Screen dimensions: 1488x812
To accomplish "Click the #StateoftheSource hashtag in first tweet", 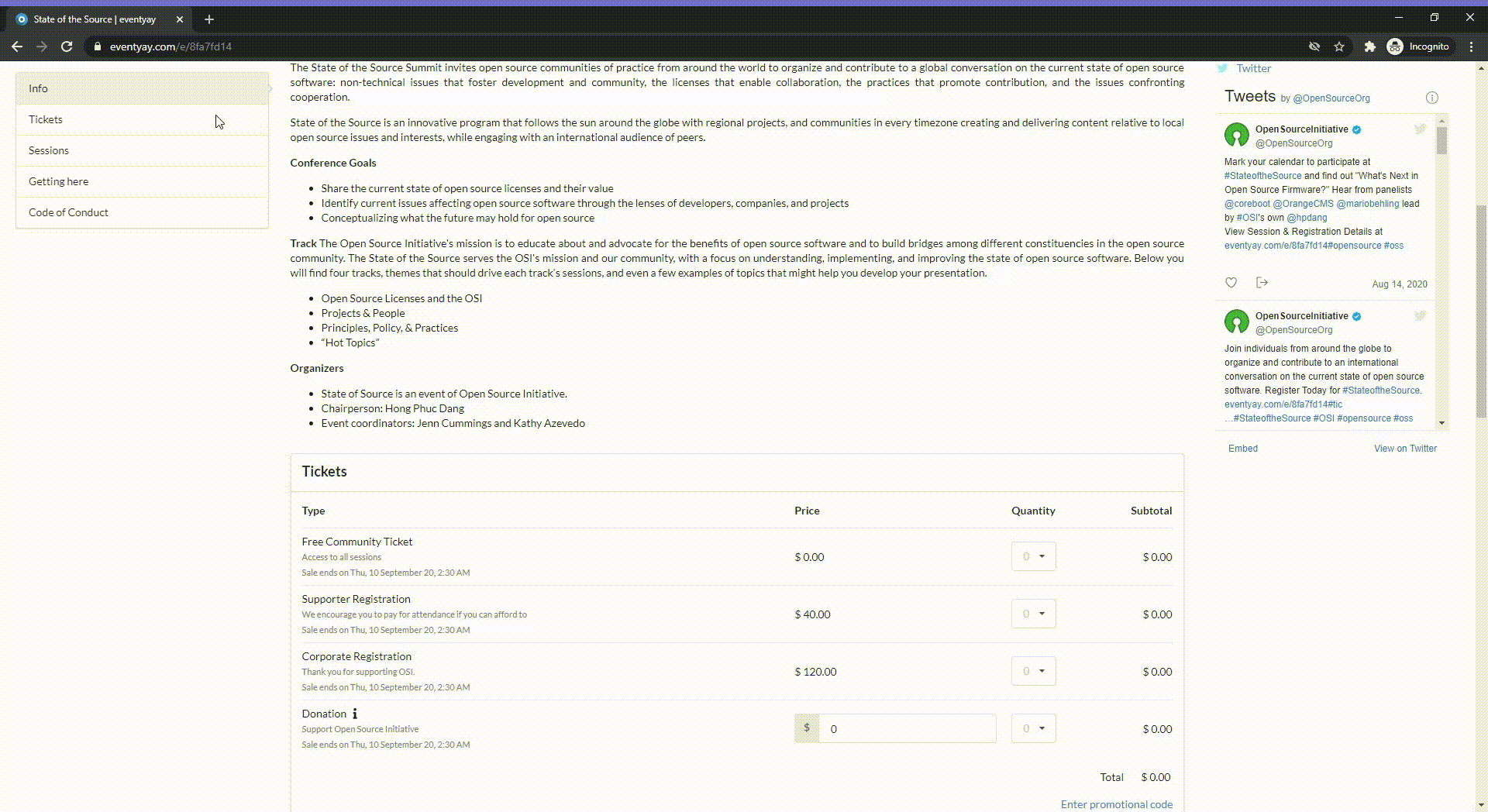I will pyautogui.click(x=1263, y=176).
